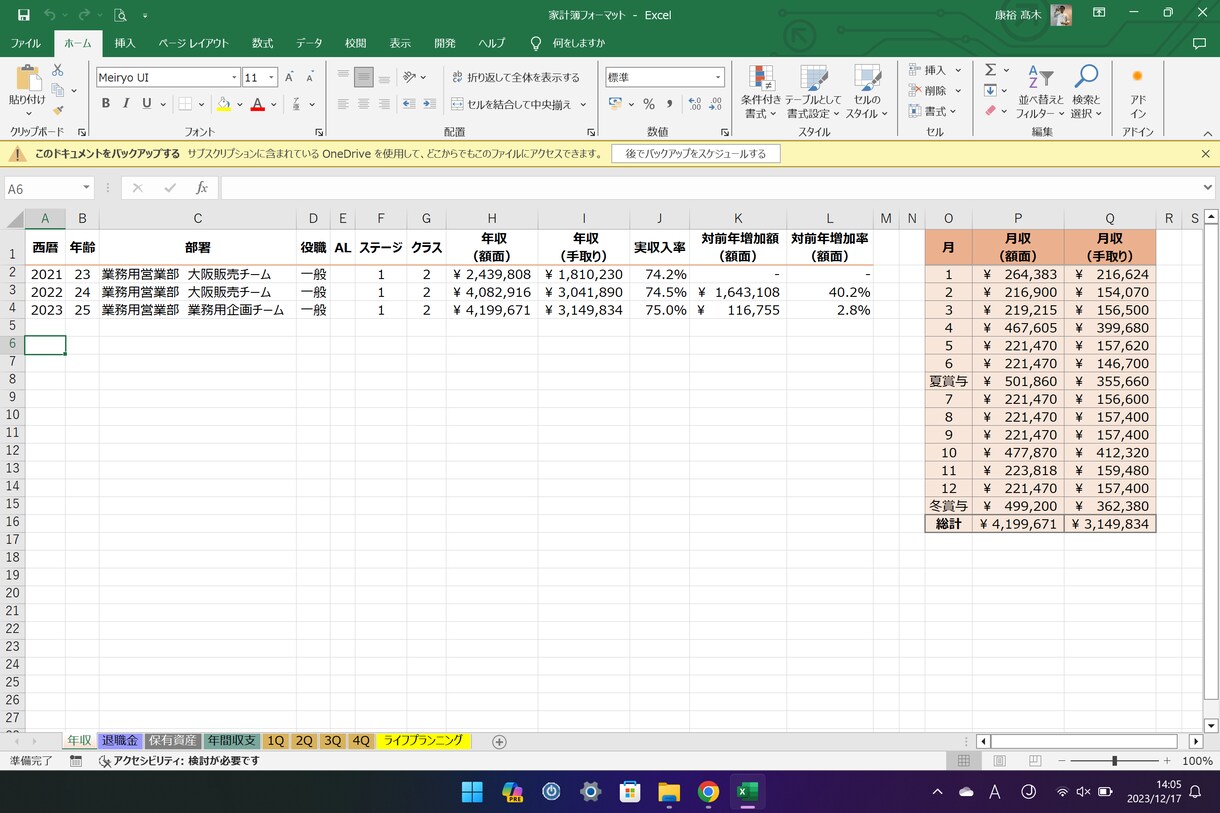The image size is (1220, 813).
Task: Apply cell borders with the border icon
Action: pyautogui.click(x=185, y=104)
